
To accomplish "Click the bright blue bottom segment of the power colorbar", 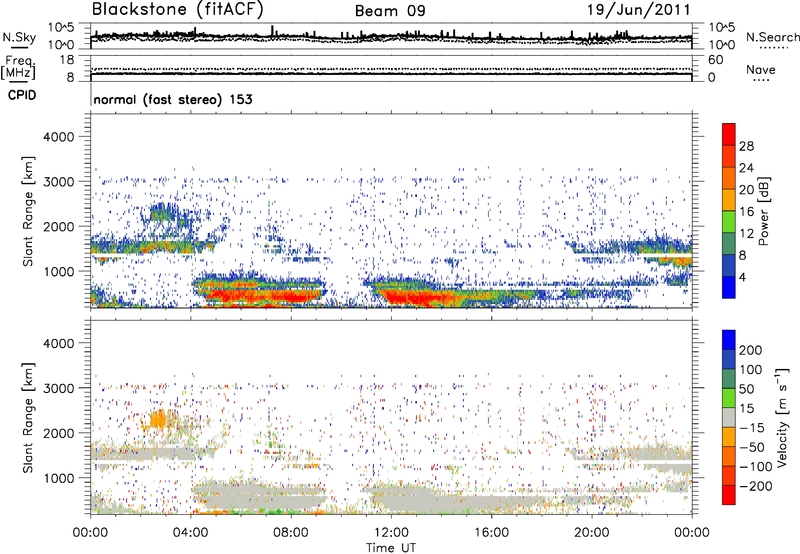I will coord(729,288).
